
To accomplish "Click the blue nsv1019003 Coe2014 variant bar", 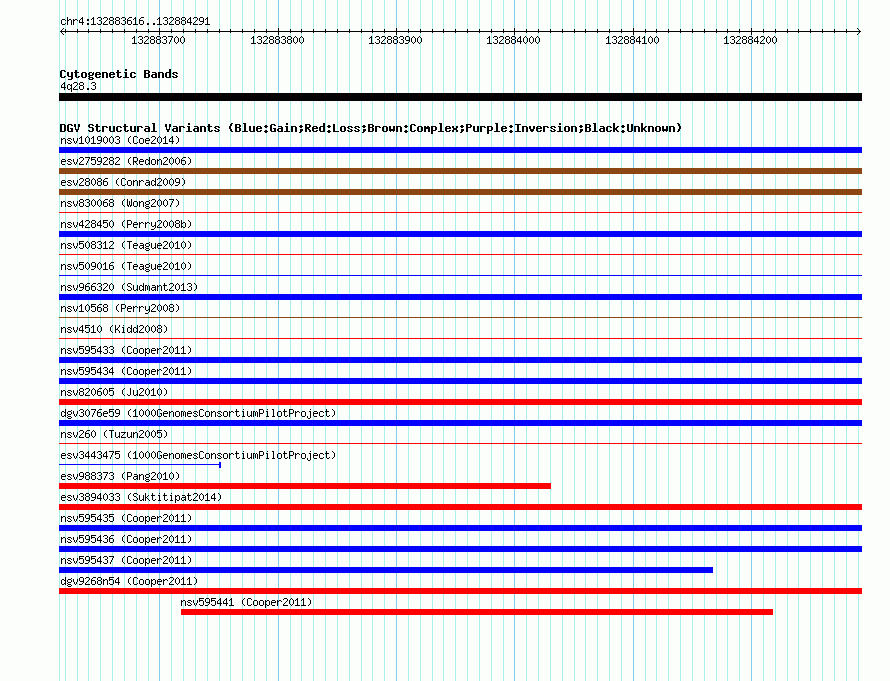I will tap(460, 150).
